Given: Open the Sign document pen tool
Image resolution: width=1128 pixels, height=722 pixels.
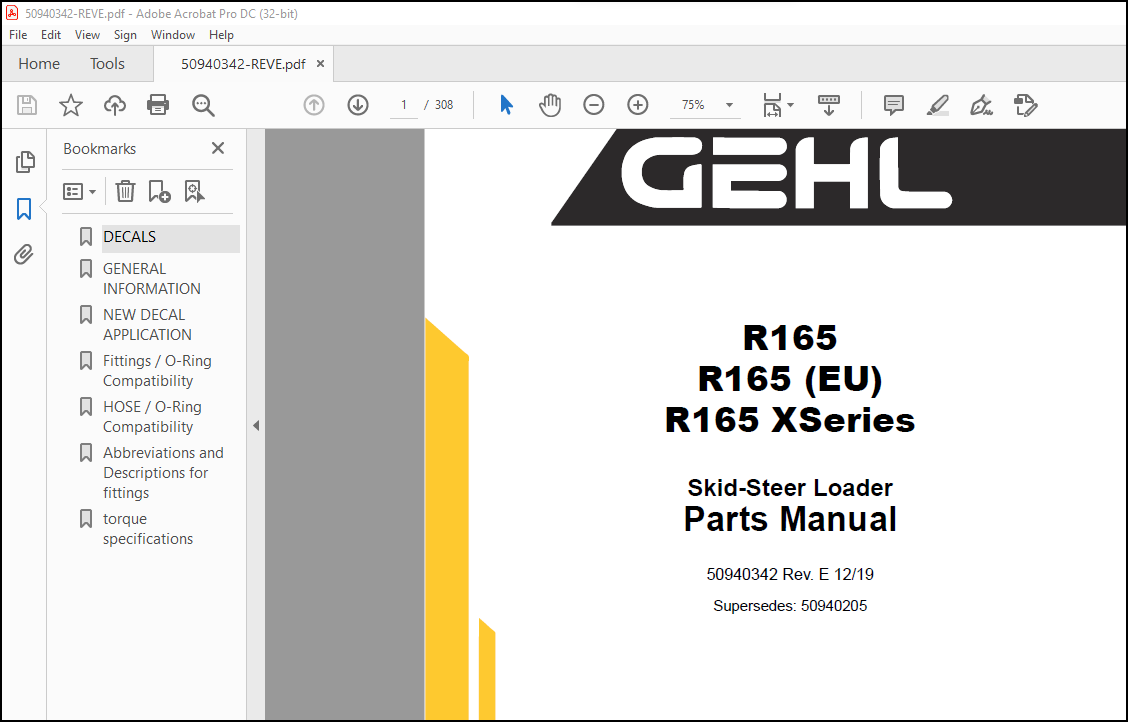Looking at the screenshot, I should 981,105.
